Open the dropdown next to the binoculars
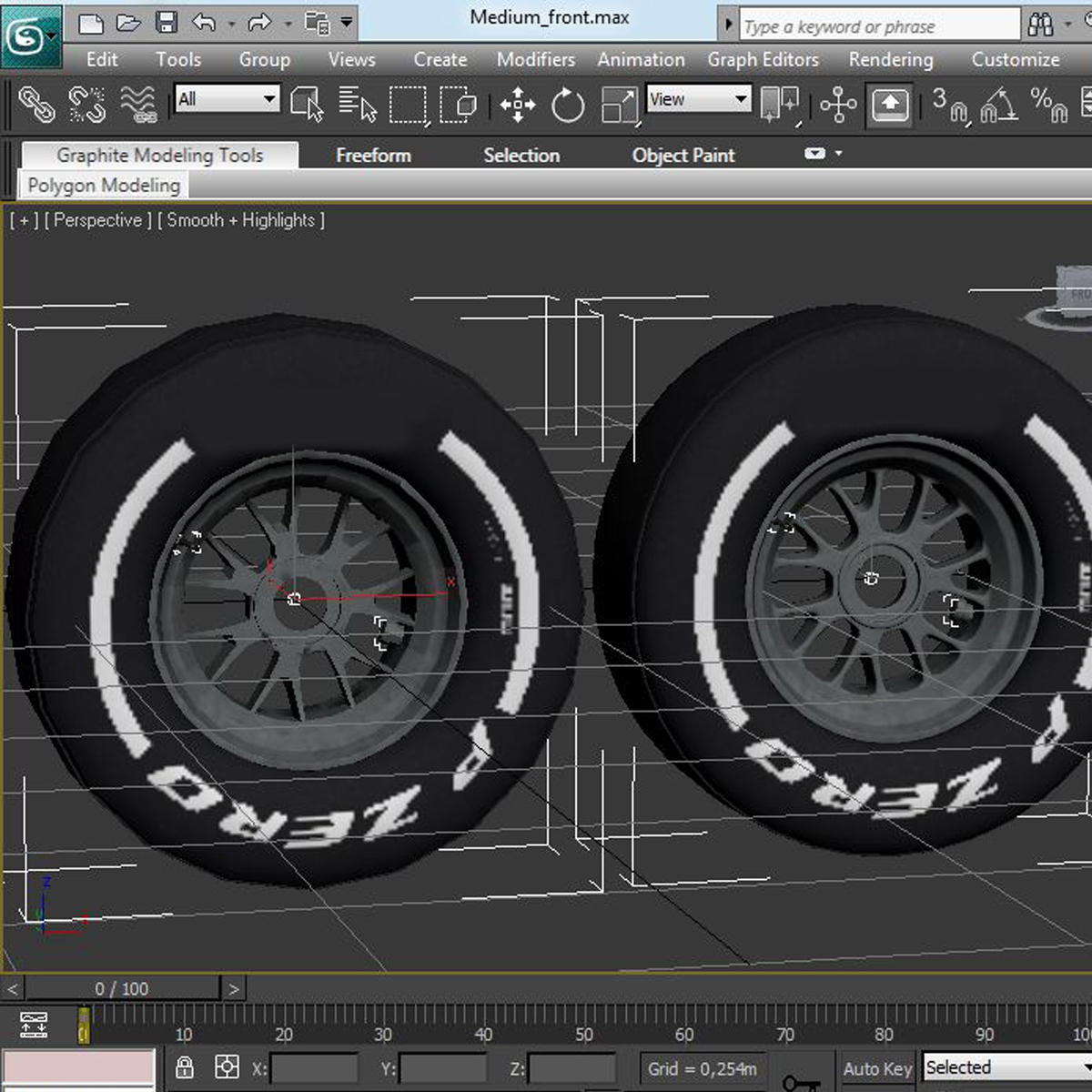 pyautogui.click(x=1068, y=25)
